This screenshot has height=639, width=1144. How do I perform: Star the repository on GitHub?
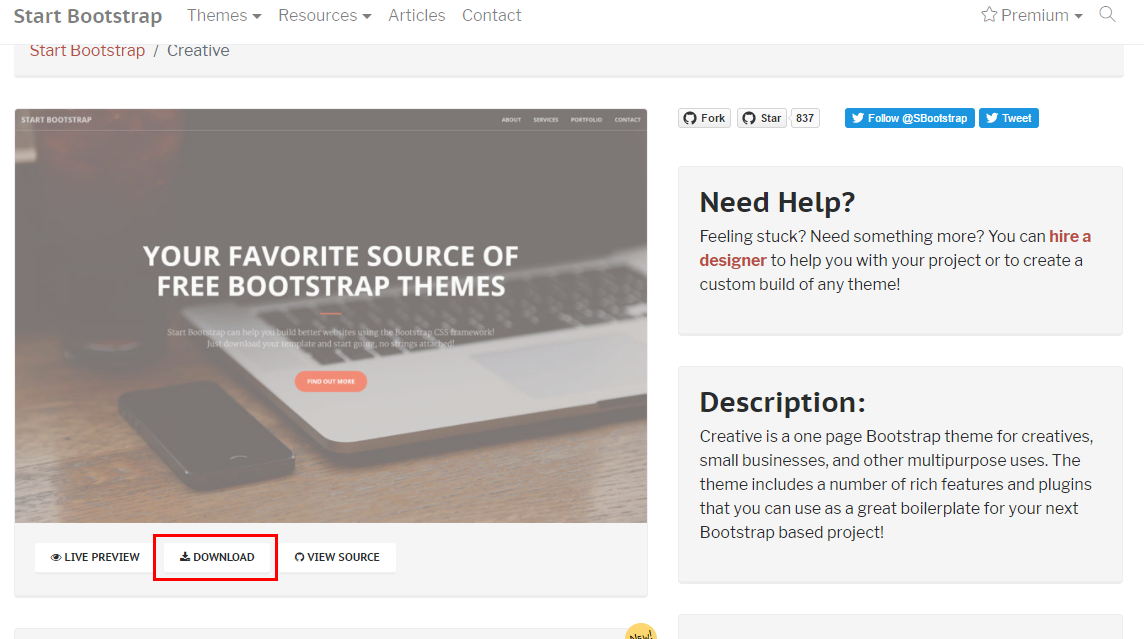point(762,118)
